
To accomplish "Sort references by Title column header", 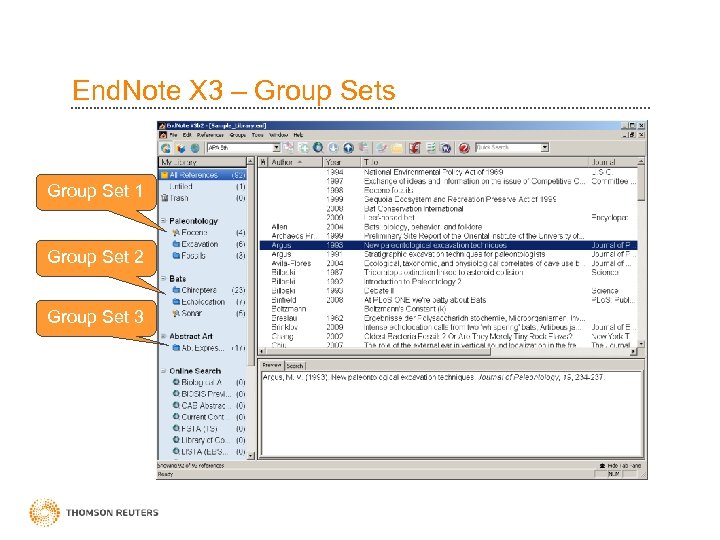I will [x=474, y=162].
